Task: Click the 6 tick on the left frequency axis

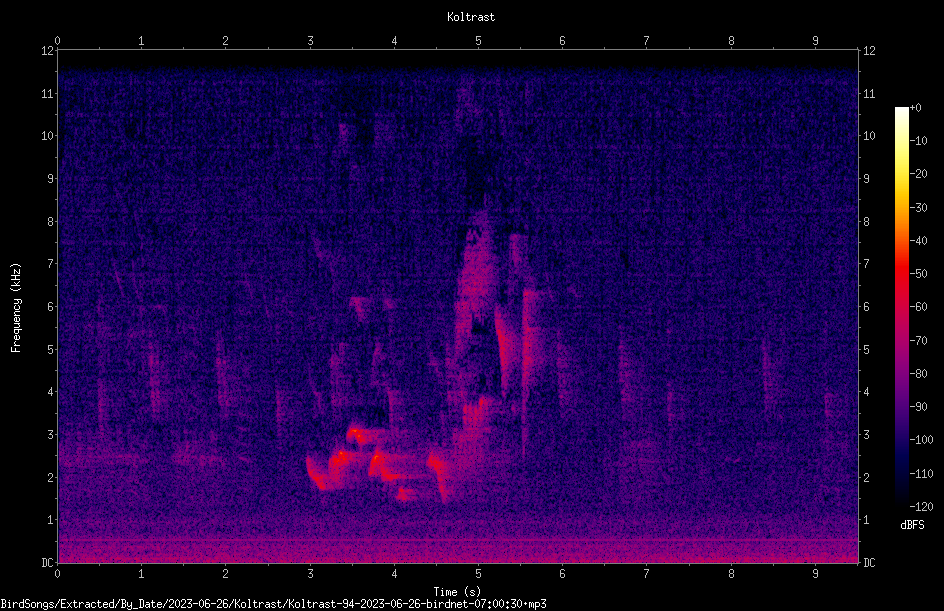Action: (x=51, y=307)
